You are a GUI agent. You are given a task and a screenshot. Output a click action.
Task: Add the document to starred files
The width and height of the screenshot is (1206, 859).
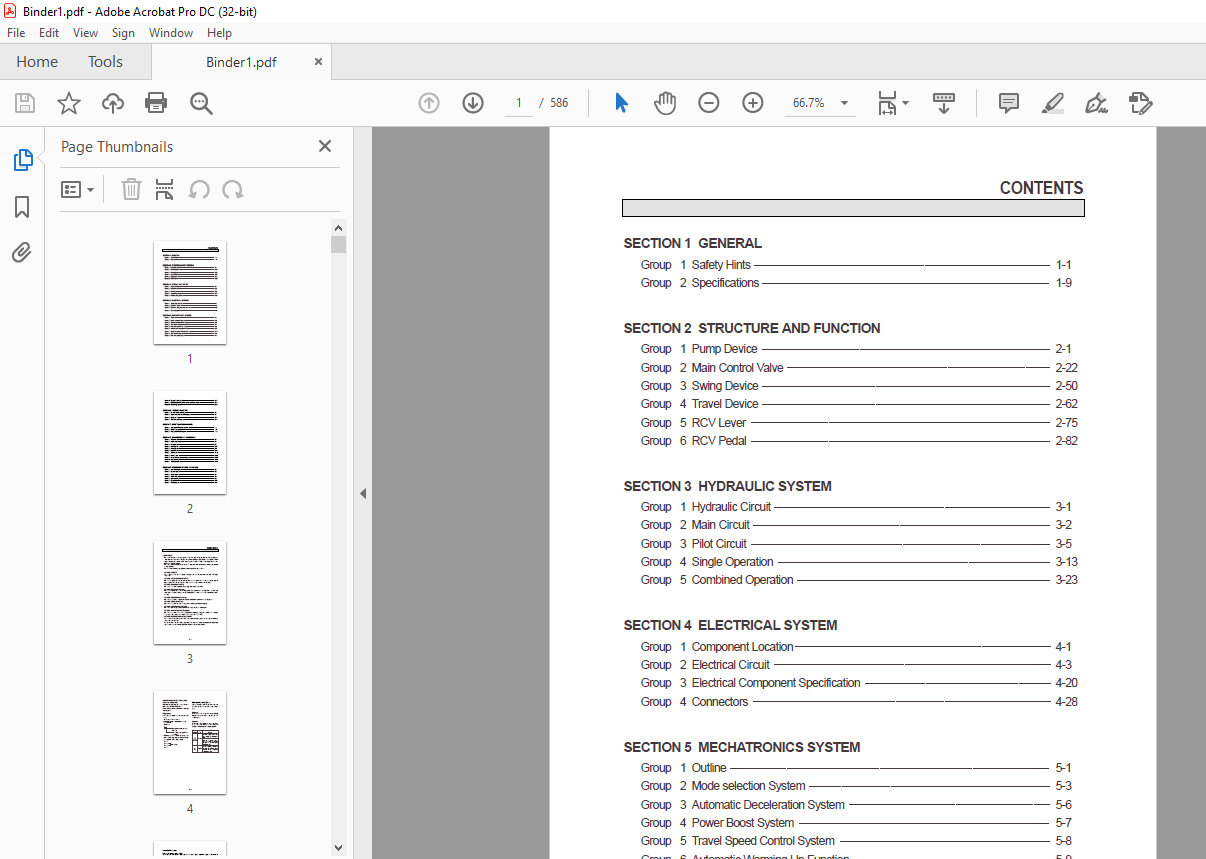(x=68, y=103)
